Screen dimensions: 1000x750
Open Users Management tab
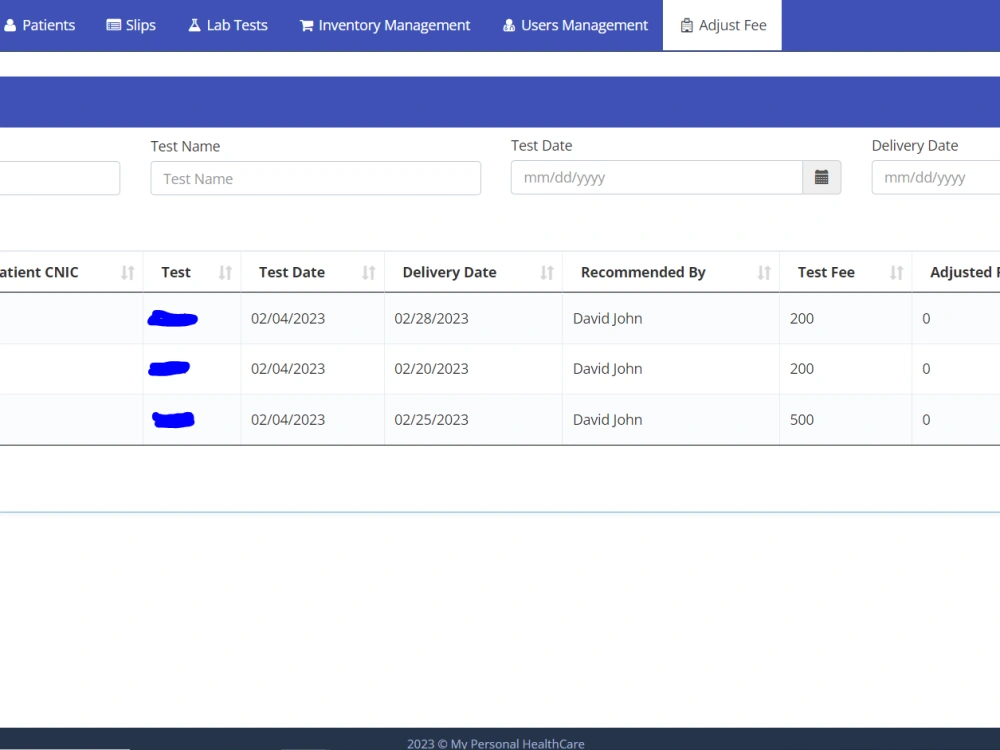click(575, 26)
